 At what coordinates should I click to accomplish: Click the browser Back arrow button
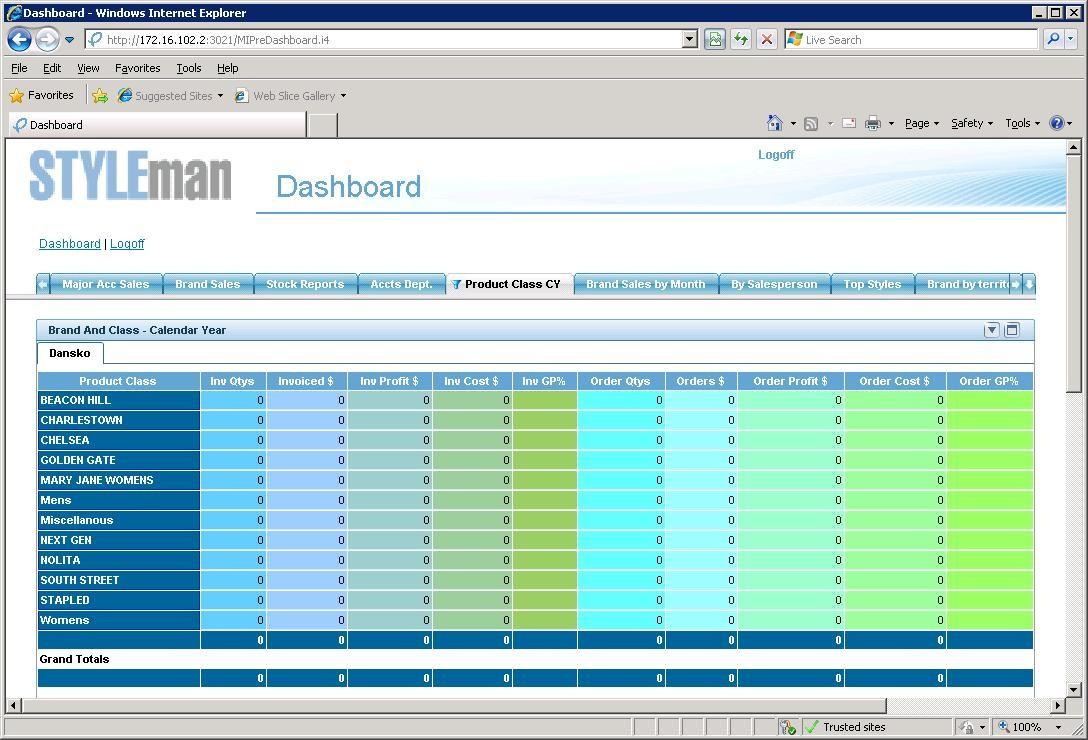pyautogui.click(x=19, y=40)
